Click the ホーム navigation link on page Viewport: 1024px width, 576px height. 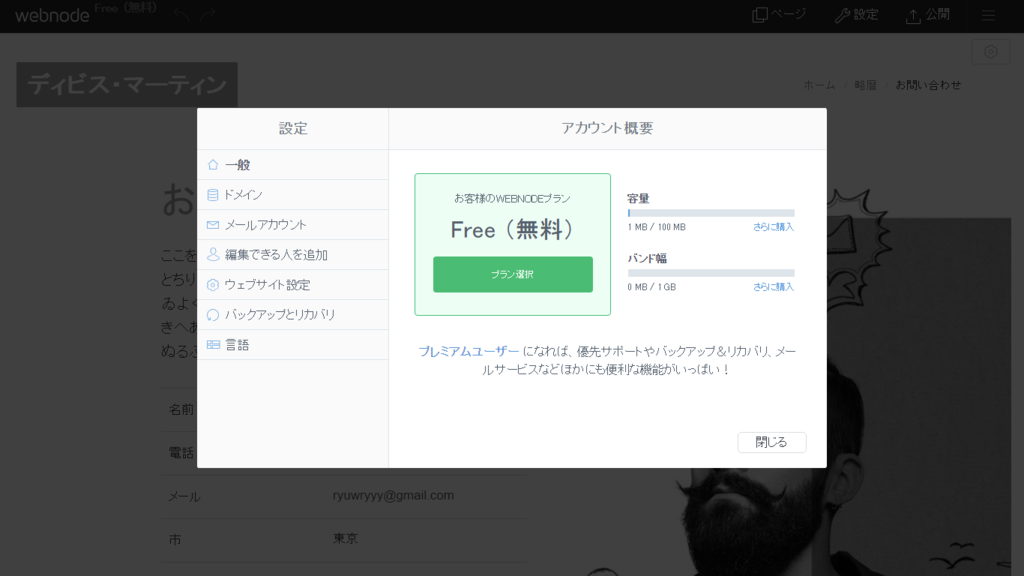point(819,85)
